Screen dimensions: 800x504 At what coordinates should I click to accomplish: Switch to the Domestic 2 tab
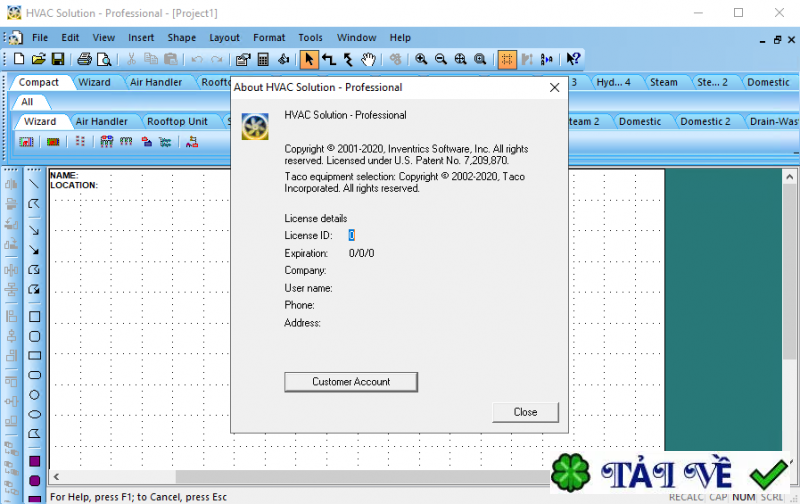[x=705, y=121]
